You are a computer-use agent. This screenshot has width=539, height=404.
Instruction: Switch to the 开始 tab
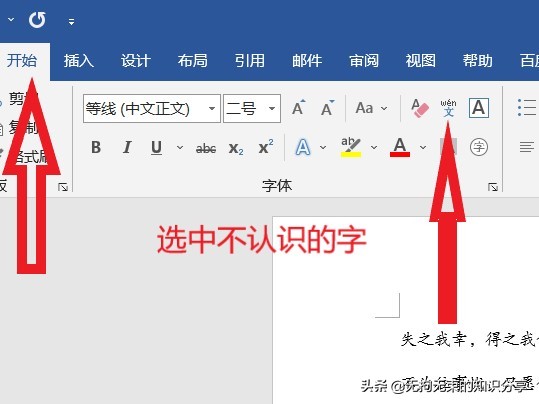click(x=22, y=61)
